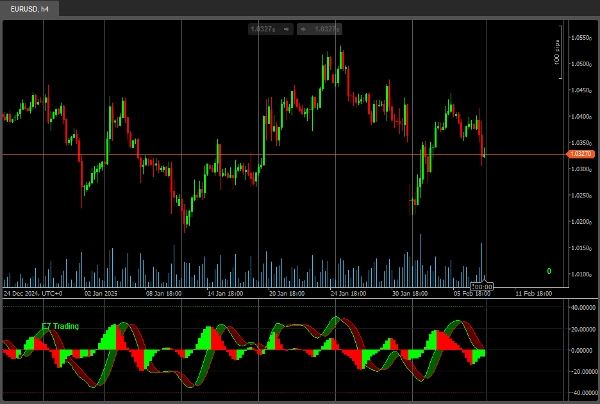Click the 1.0550 price axis label
The width and height of the screenshot is (600, 404).
tap(581, 38)
